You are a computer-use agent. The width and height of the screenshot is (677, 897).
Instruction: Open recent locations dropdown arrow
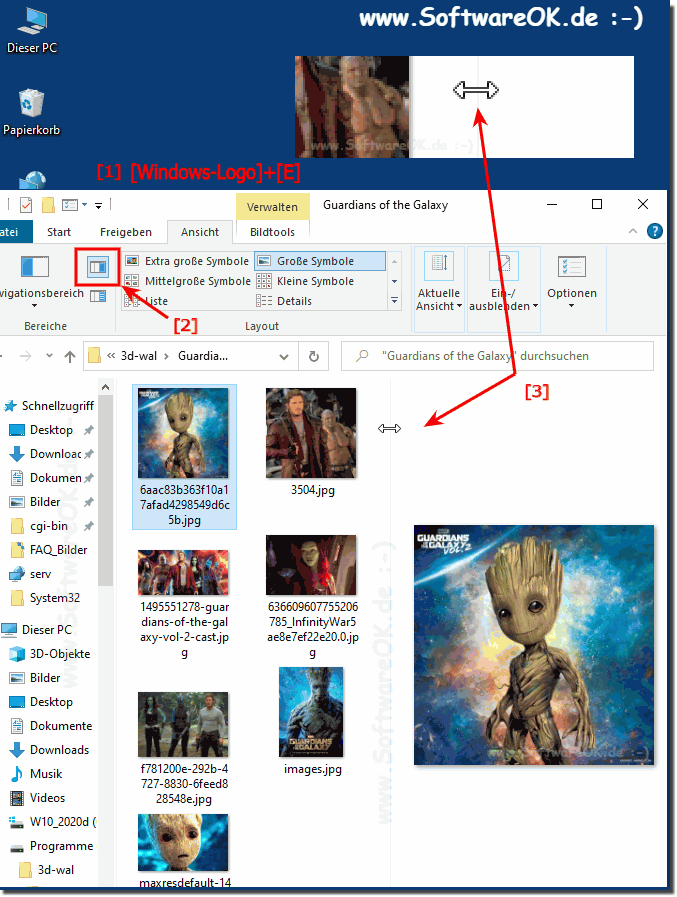(x=50, y=356)
